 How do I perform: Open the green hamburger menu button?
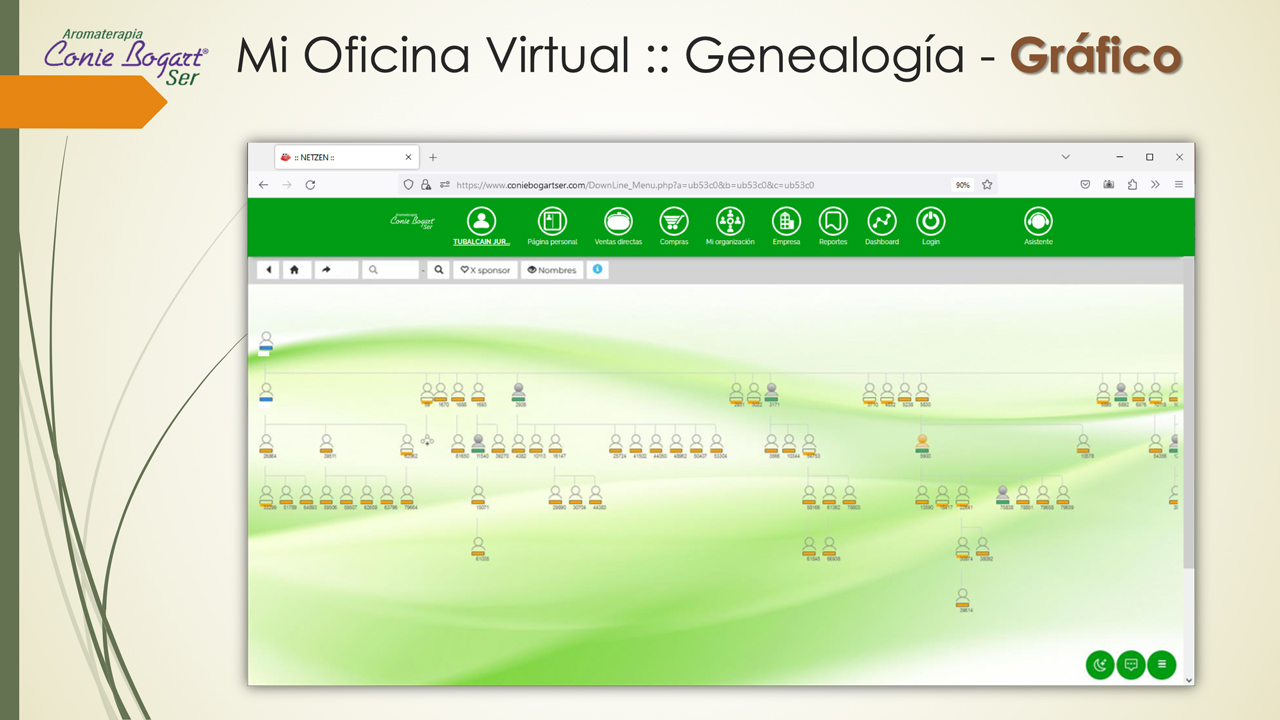click(1162, 664)
